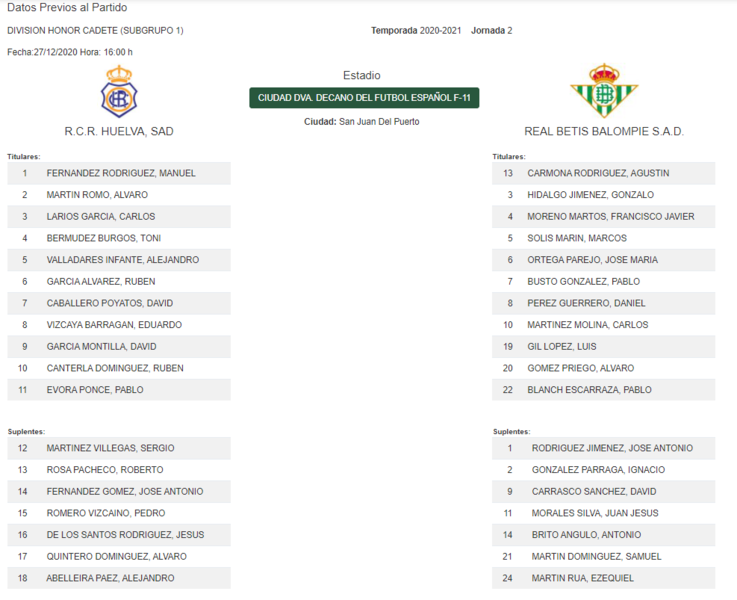Viewport: 737px width, 600px height.
Task: Click MARTIN RUA, EZEQUIEL substitute row
Action: pyautogui.click(x=604, y=578)
